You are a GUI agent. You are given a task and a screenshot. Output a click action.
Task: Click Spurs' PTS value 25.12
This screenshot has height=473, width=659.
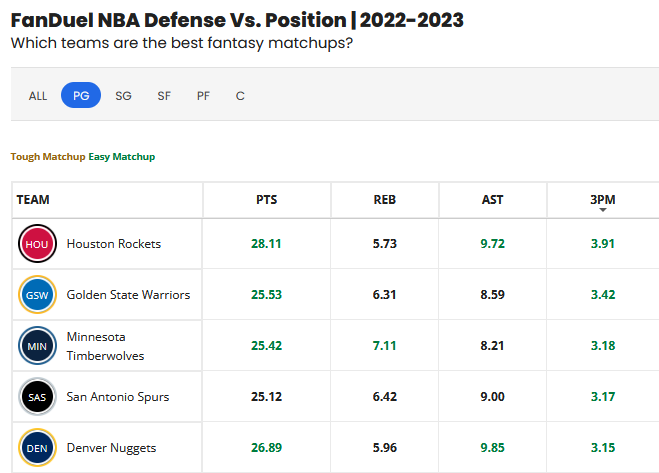coord(266,397)
